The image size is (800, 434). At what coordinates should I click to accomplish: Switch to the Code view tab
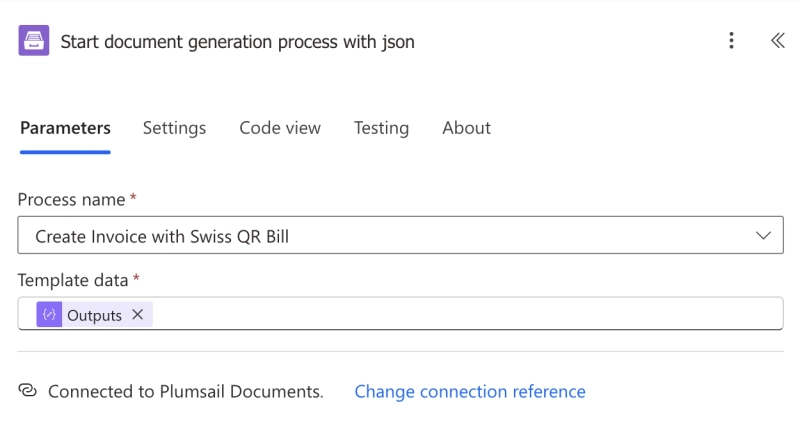280,128
